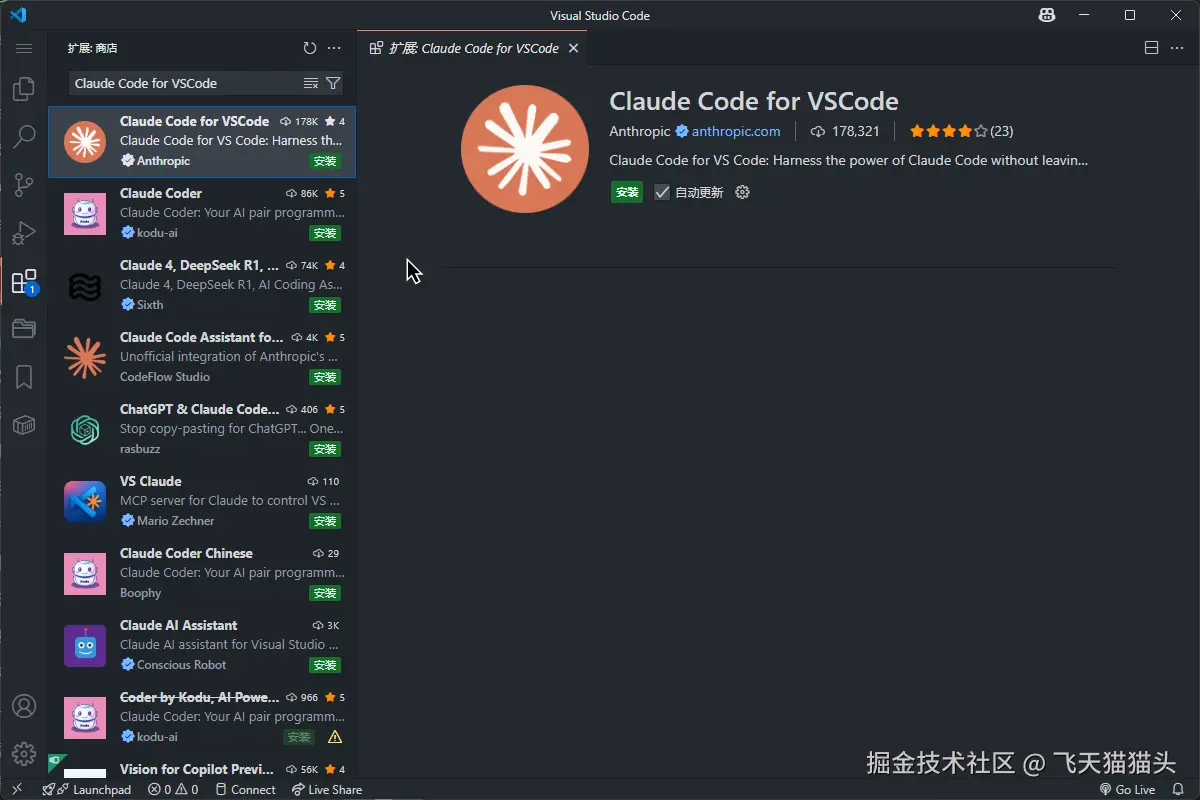
Task: Open the Source Control view
Action: pyautogui.click(x=24, y=185)
